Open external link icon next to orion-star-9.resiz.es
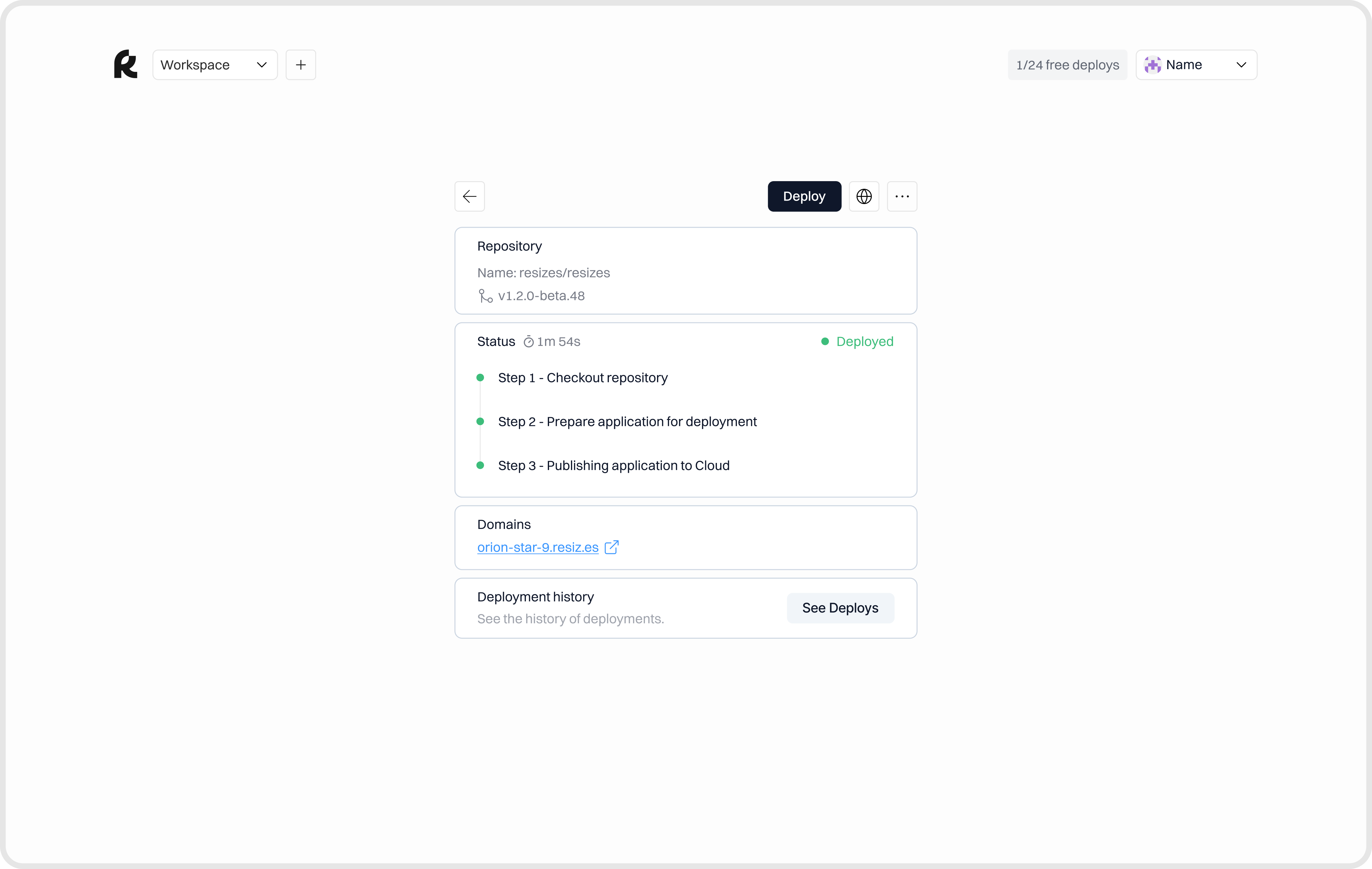 tap(611, 547)
